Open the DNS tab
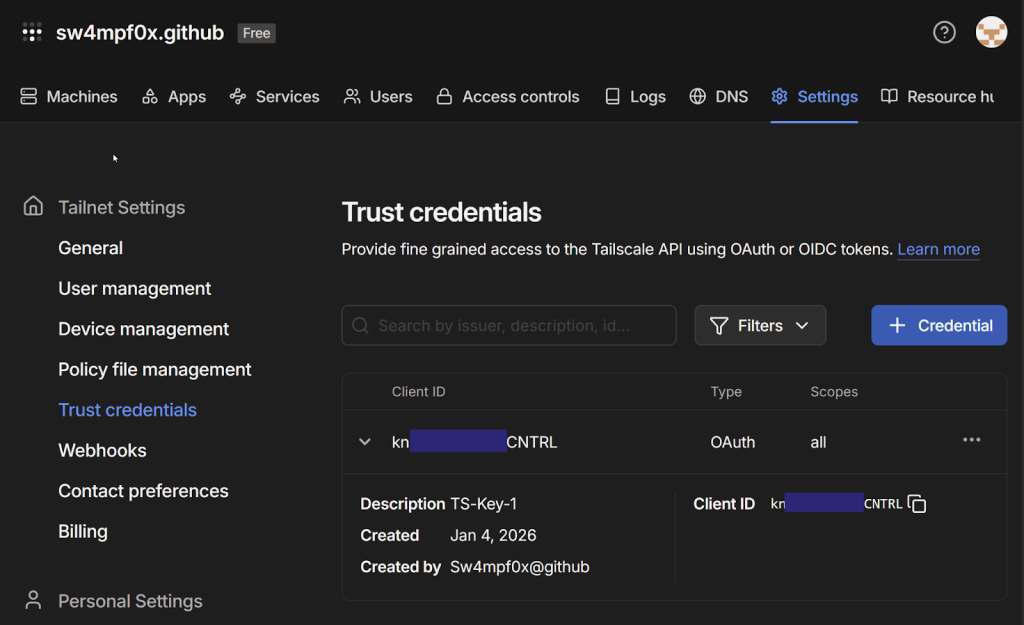Screen dimensions: 1024x625 coord(719,97)
